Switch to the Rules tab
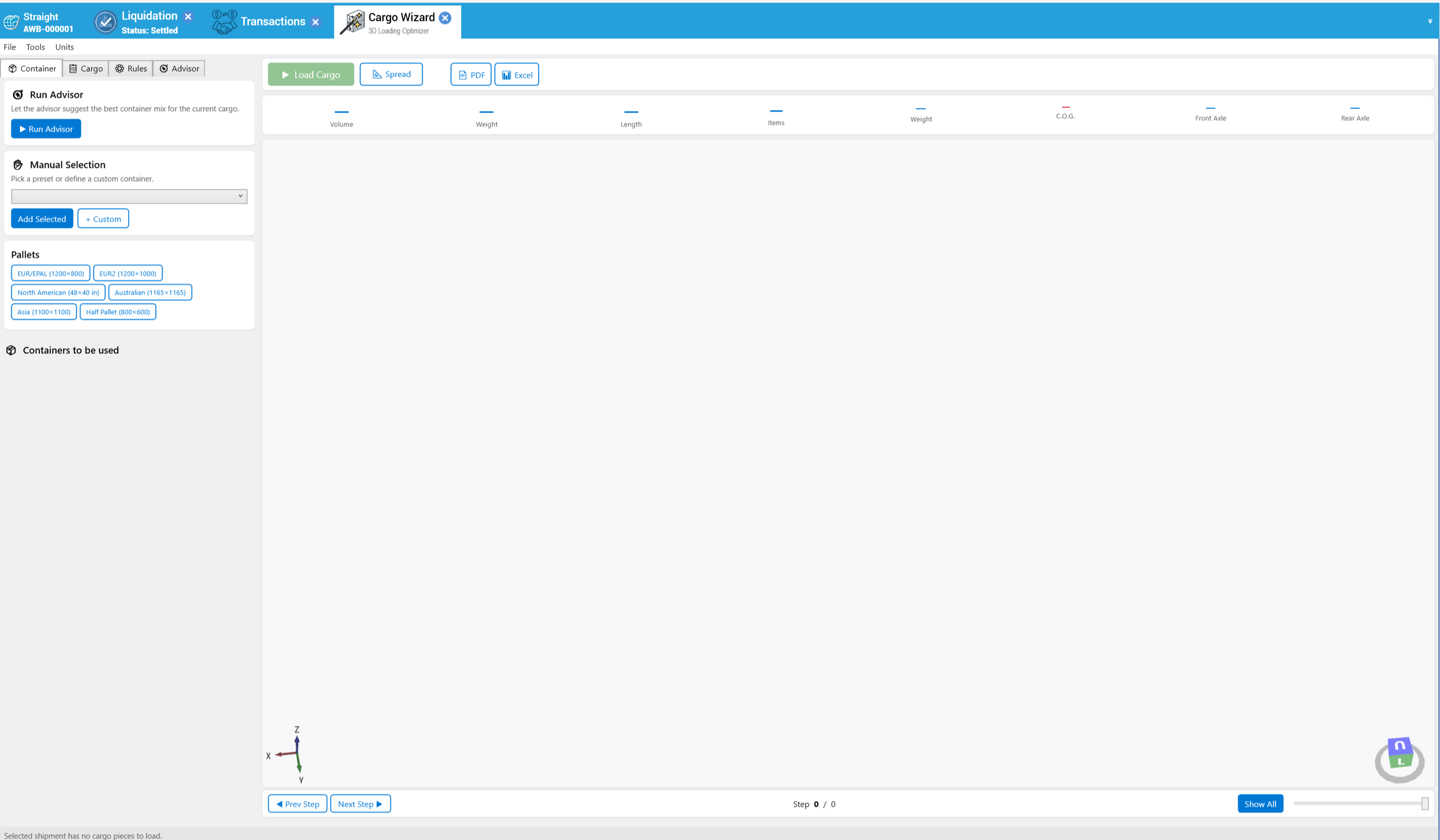 (x=131, y=69)
